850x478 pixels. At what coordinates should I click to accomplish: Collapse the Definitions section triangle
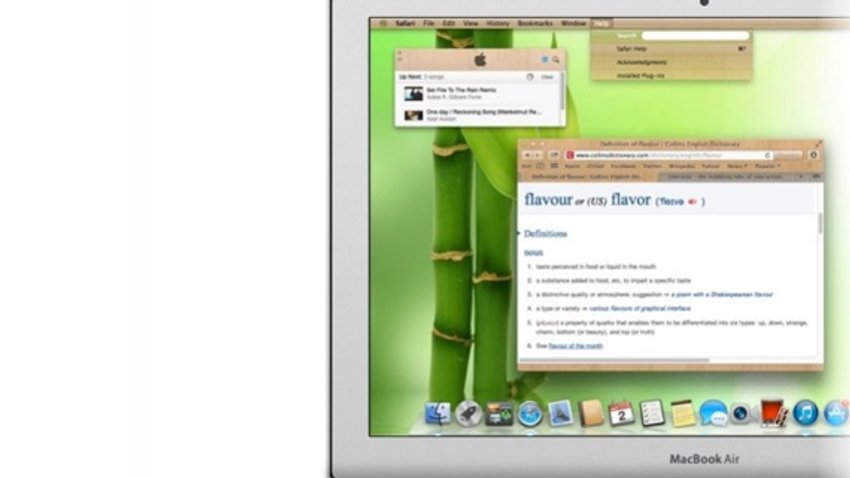pyautogui.click(x=519, y=234)
